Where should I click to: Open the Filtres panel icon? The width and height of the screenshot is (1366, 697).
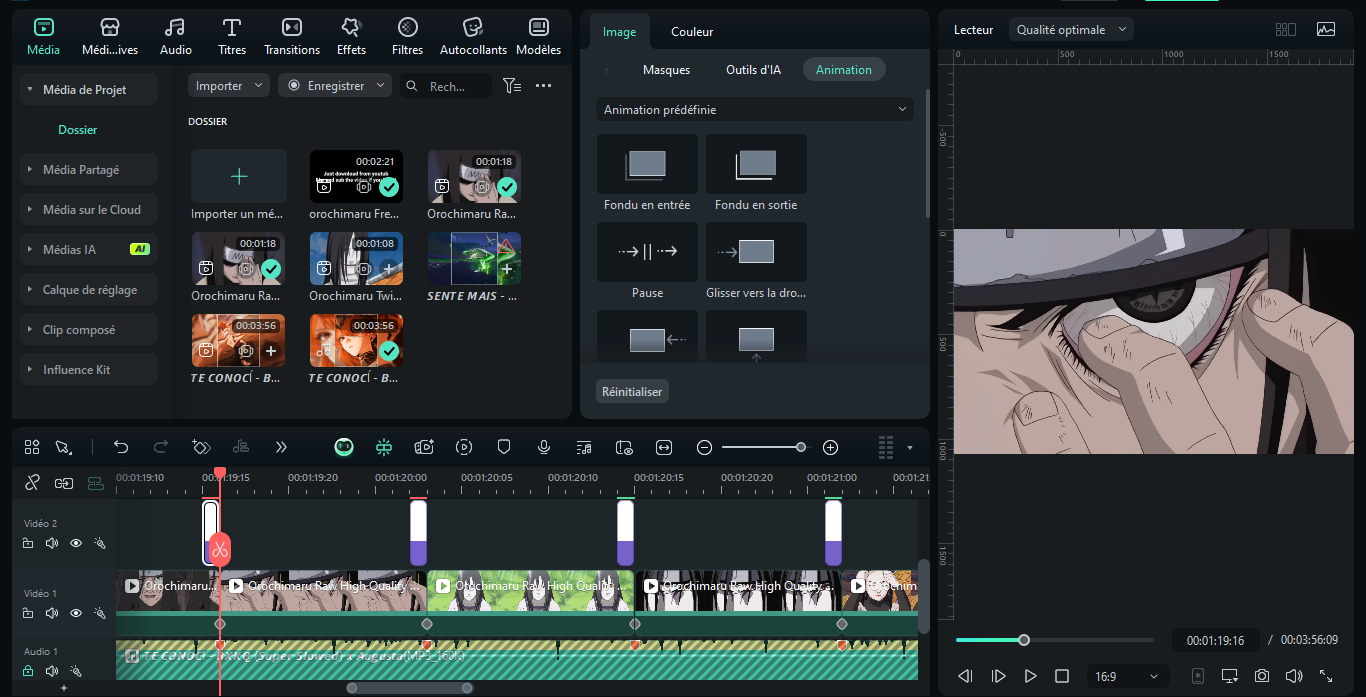tap(407, 36)
